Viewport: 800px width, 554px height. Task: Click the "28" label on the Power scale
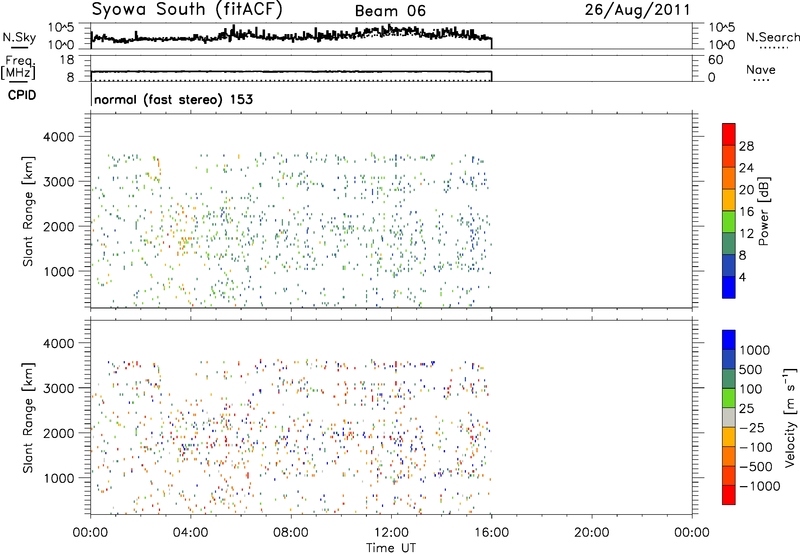coord(746,146)
